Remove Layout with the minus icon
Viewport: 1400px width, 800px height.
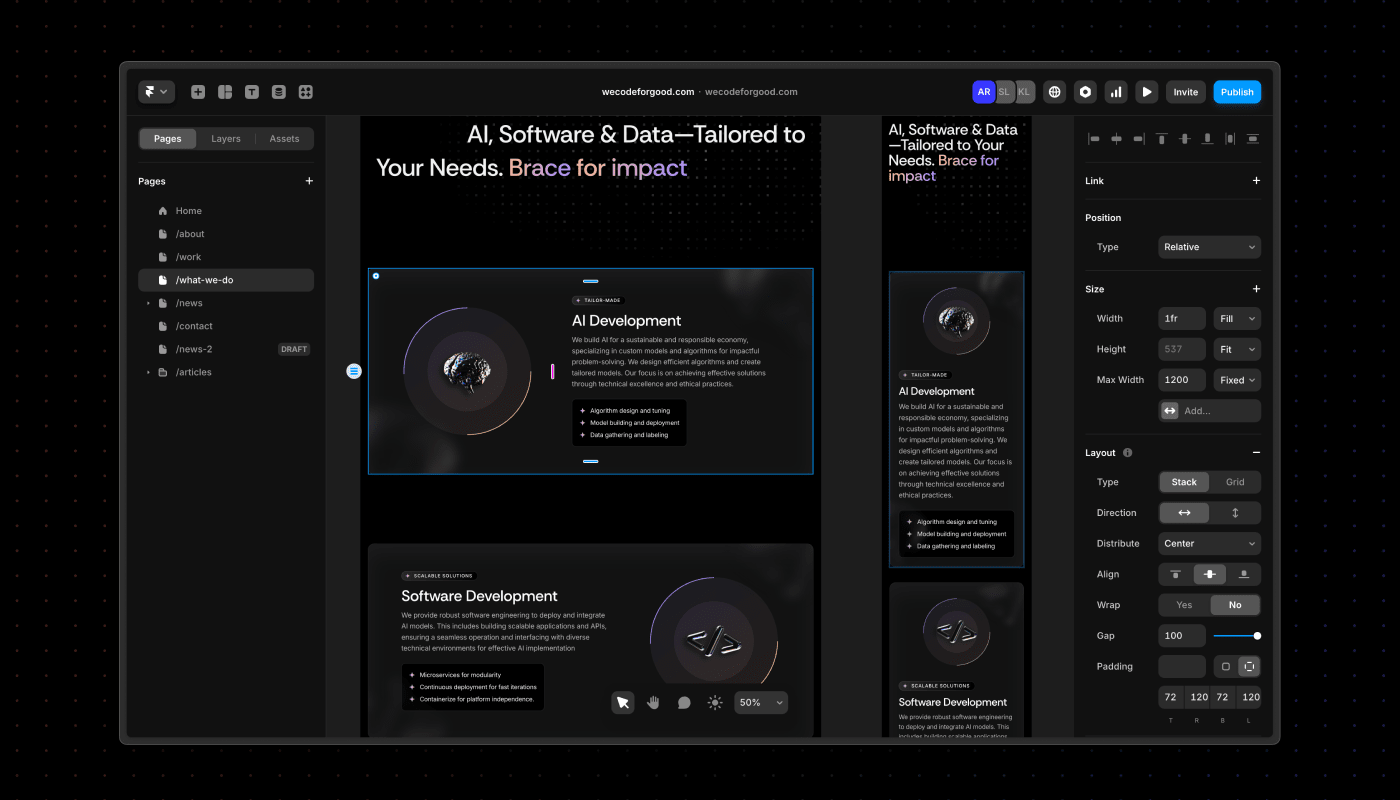(1256, 453)
